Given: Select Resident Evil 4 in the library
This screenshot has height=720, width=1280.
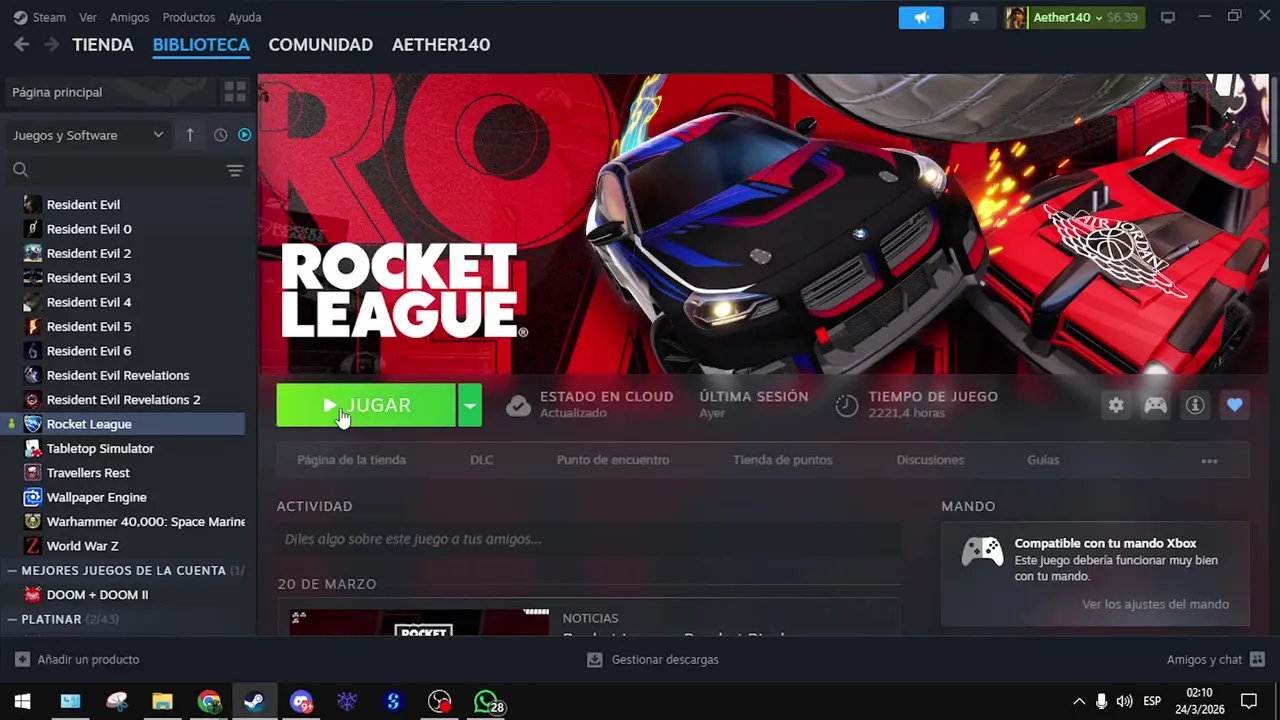Looking at the screenshot, I should coord(89,302).
